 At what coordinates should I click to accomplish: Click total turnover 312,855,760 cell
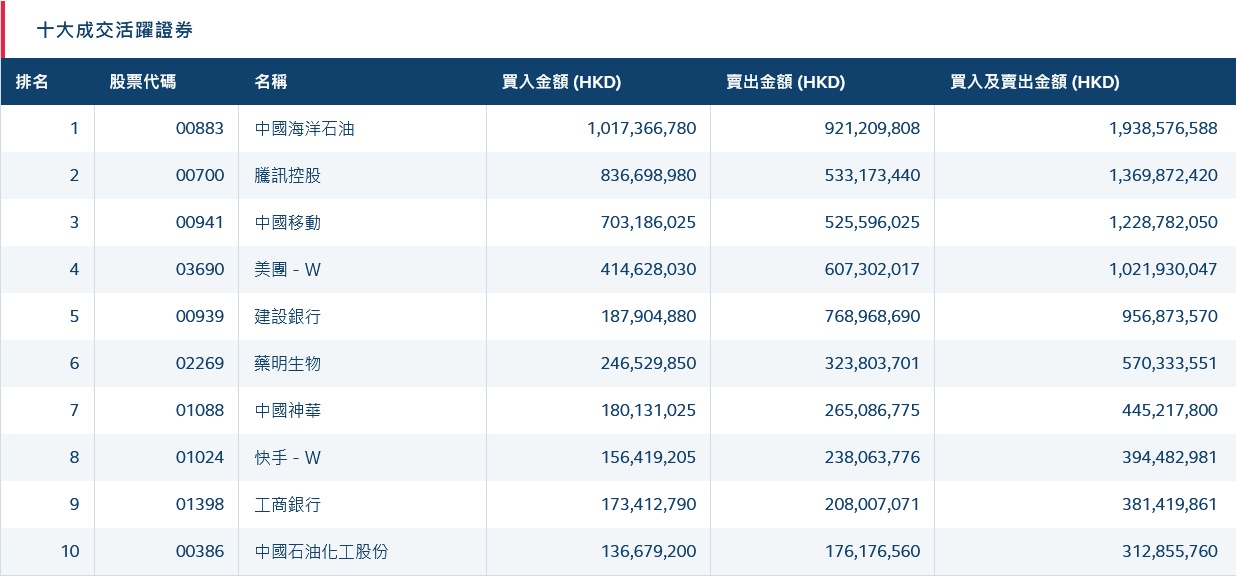click(1163, 552)
